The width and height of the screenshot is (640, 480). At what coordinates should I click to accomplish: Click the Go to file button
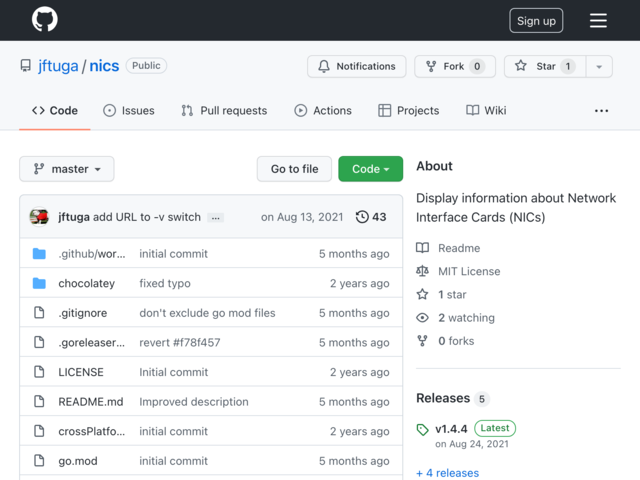294,169
